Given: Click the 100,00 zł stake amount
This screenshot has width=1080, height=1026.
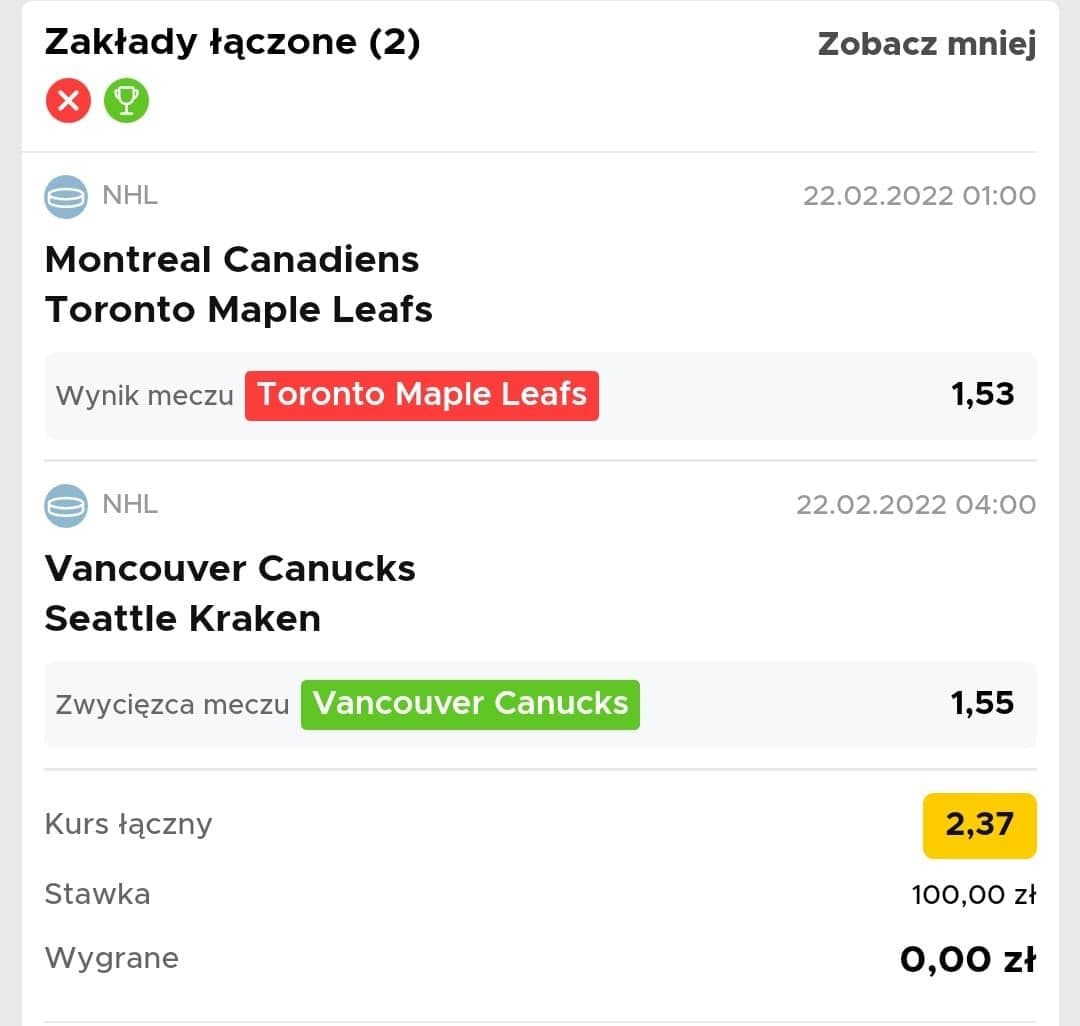Looking at the screenshot, I should tap(974, 895).
